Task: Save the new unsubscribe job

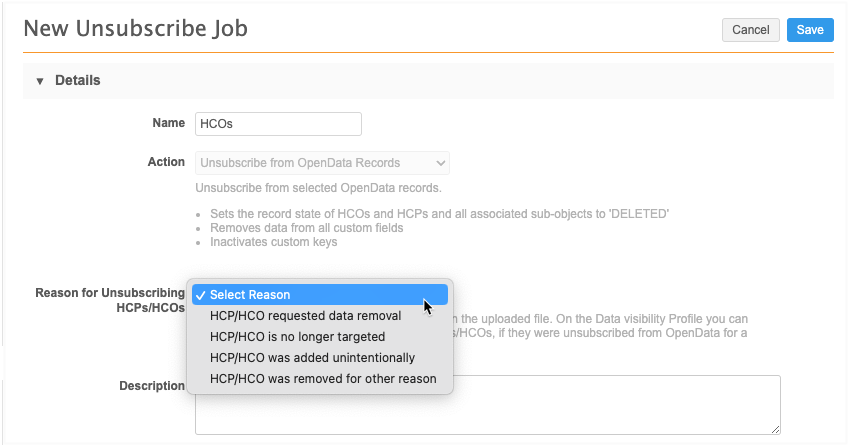Action: point(809,30)
